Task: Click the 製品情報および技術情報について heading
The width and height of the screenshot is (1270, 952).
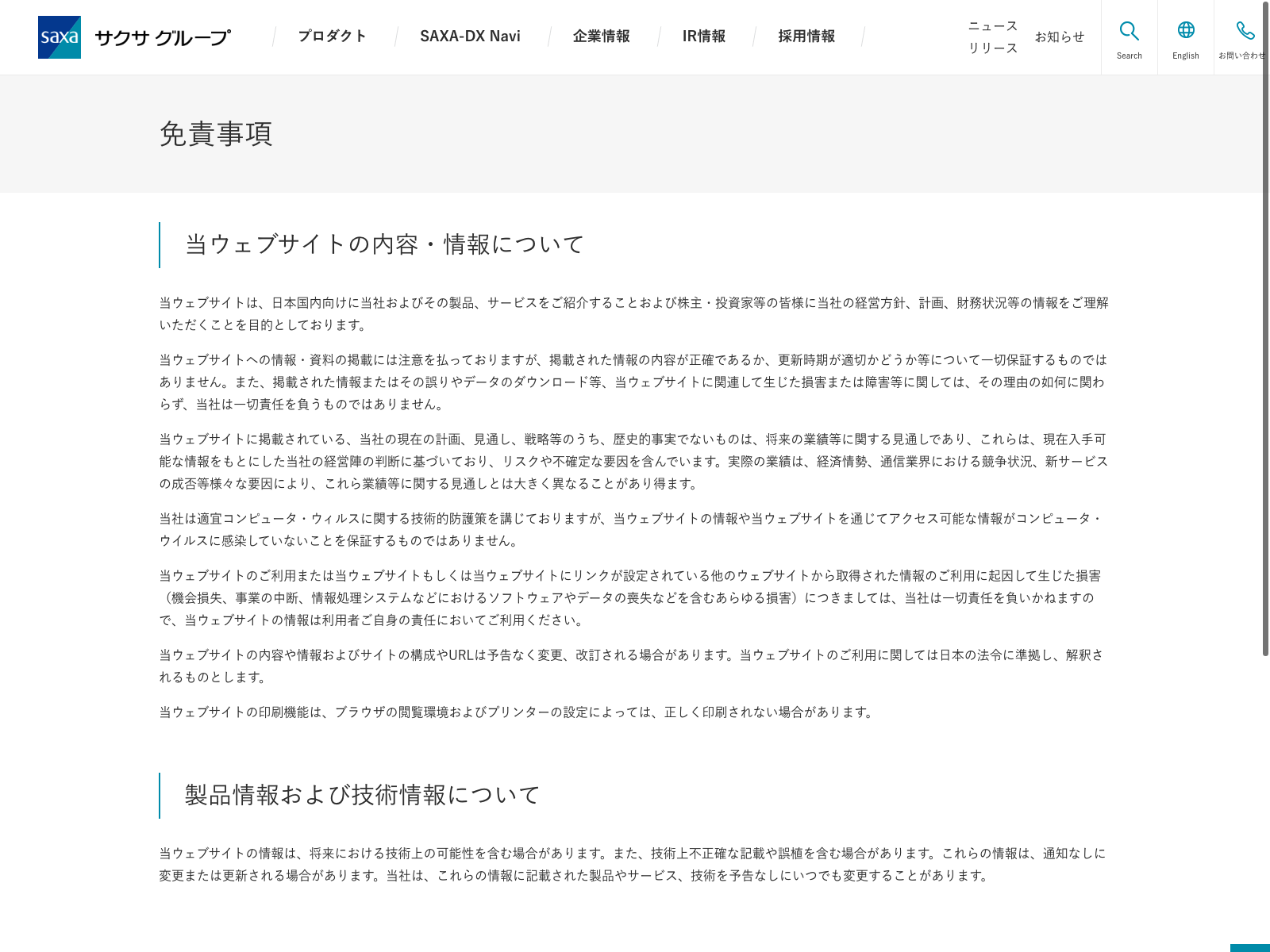Action: coord(363,795)
